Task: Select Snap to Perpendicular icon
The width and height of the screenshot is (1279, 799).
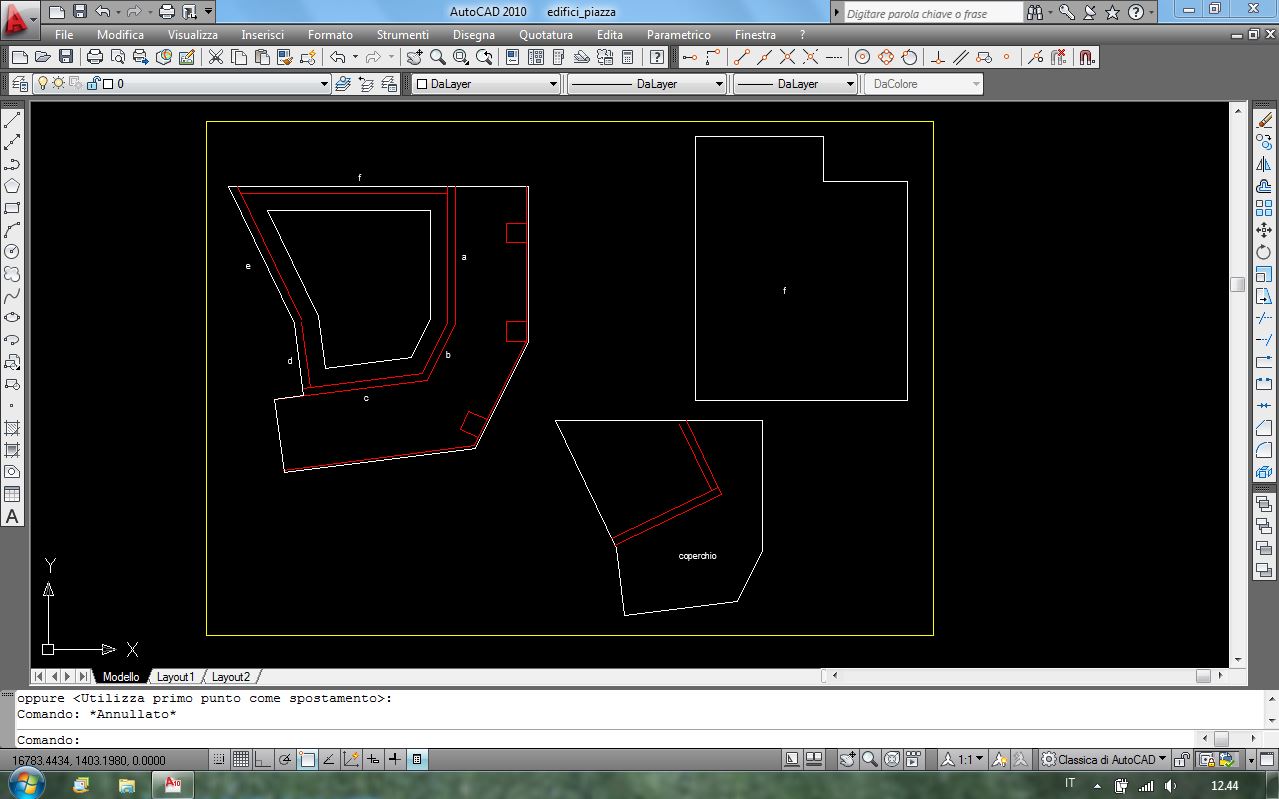Action: pyautogui.click(x=939, y=57)
